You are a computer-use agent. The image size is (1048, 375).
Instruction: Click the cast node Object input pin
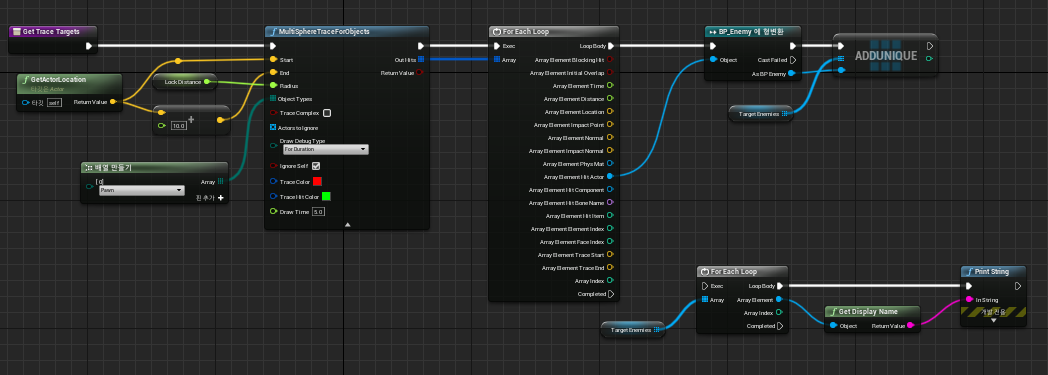[x=714, y=59]
